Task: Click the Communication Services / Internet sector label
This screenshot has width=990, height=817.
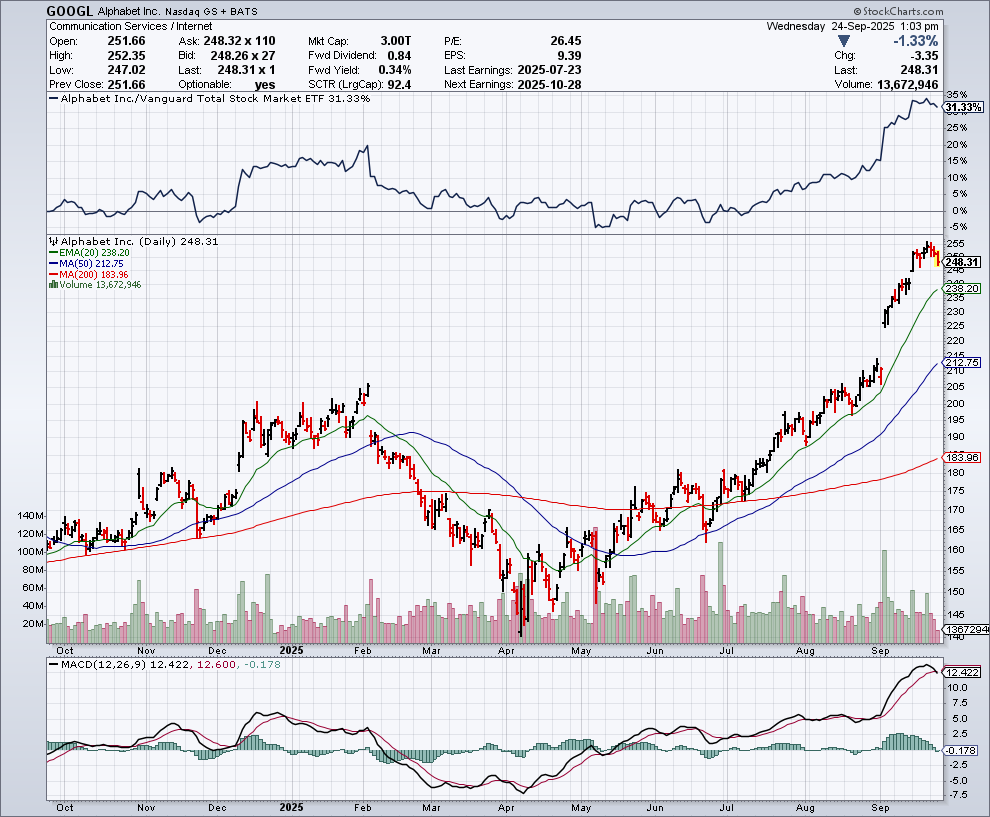Action: click(124, 25)
